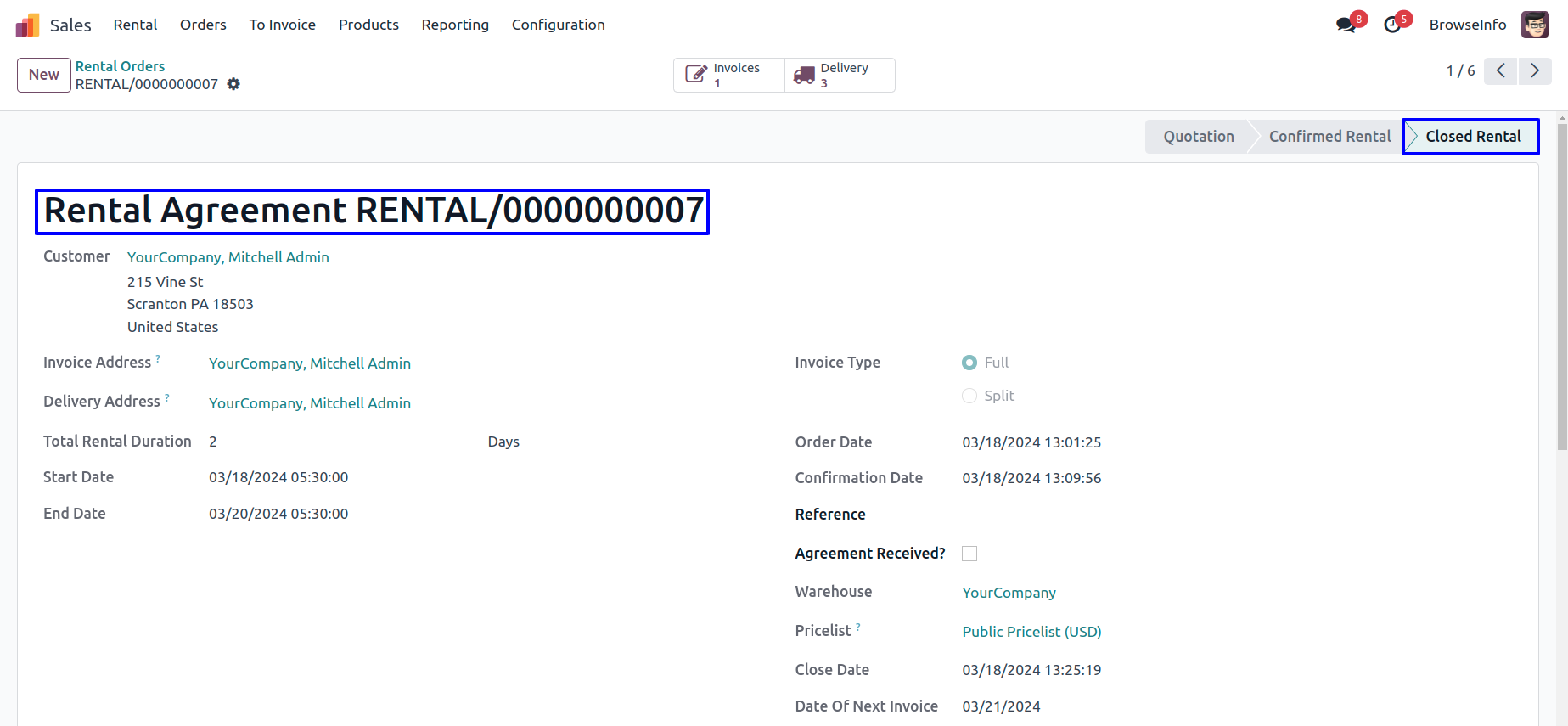Open the Rental menu

click(x=136, y=25)
